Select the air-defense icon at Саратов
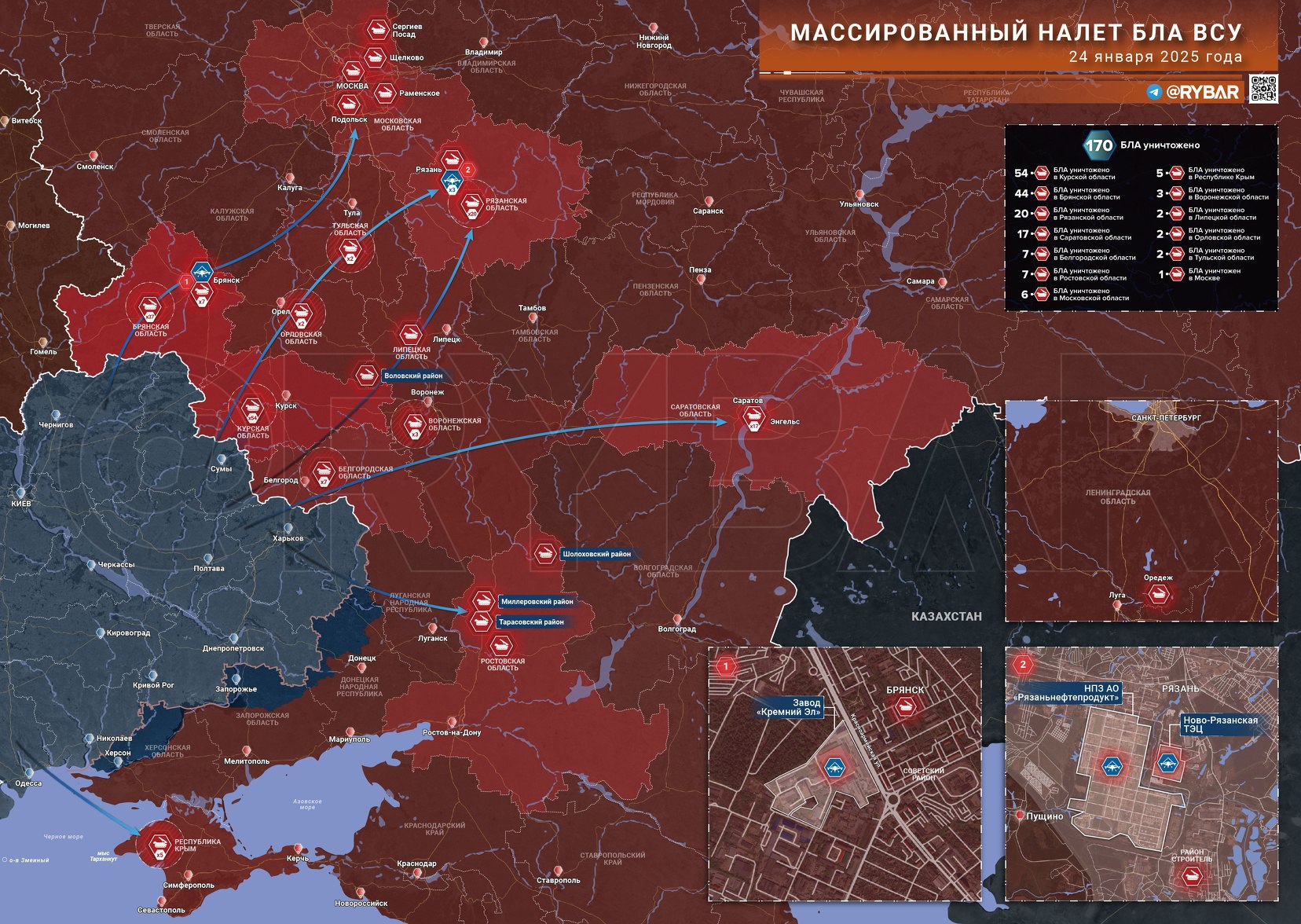 coord(753,417)
